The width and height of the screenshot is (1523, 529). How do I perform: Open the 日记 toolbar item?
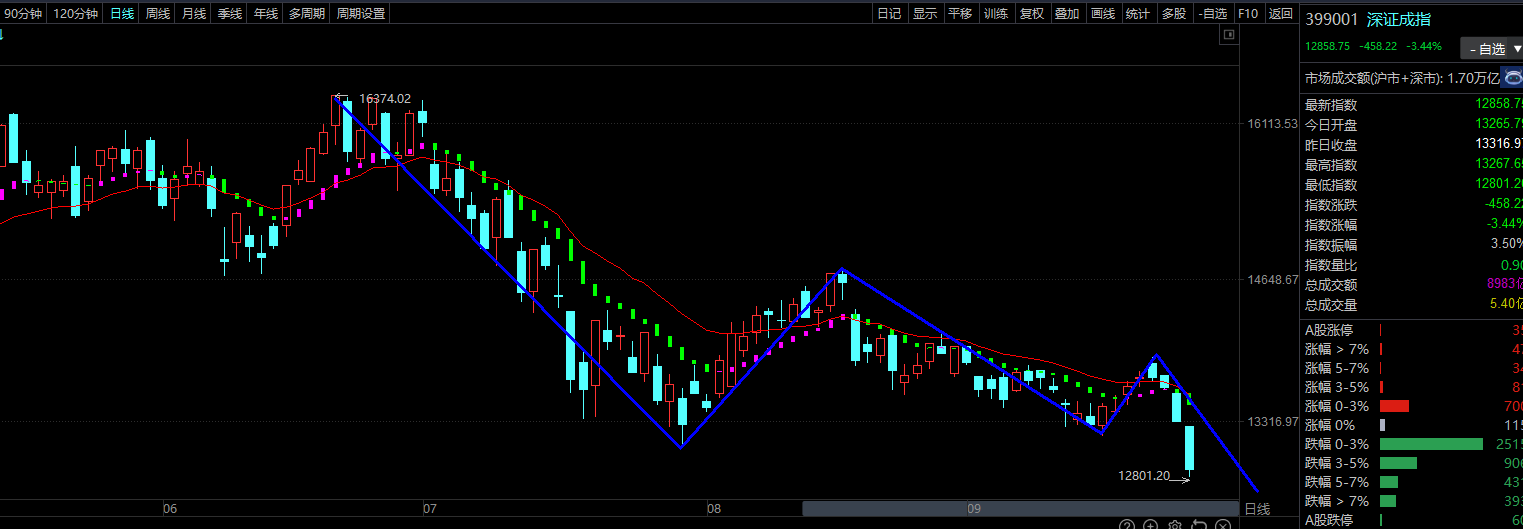point(888,13)
